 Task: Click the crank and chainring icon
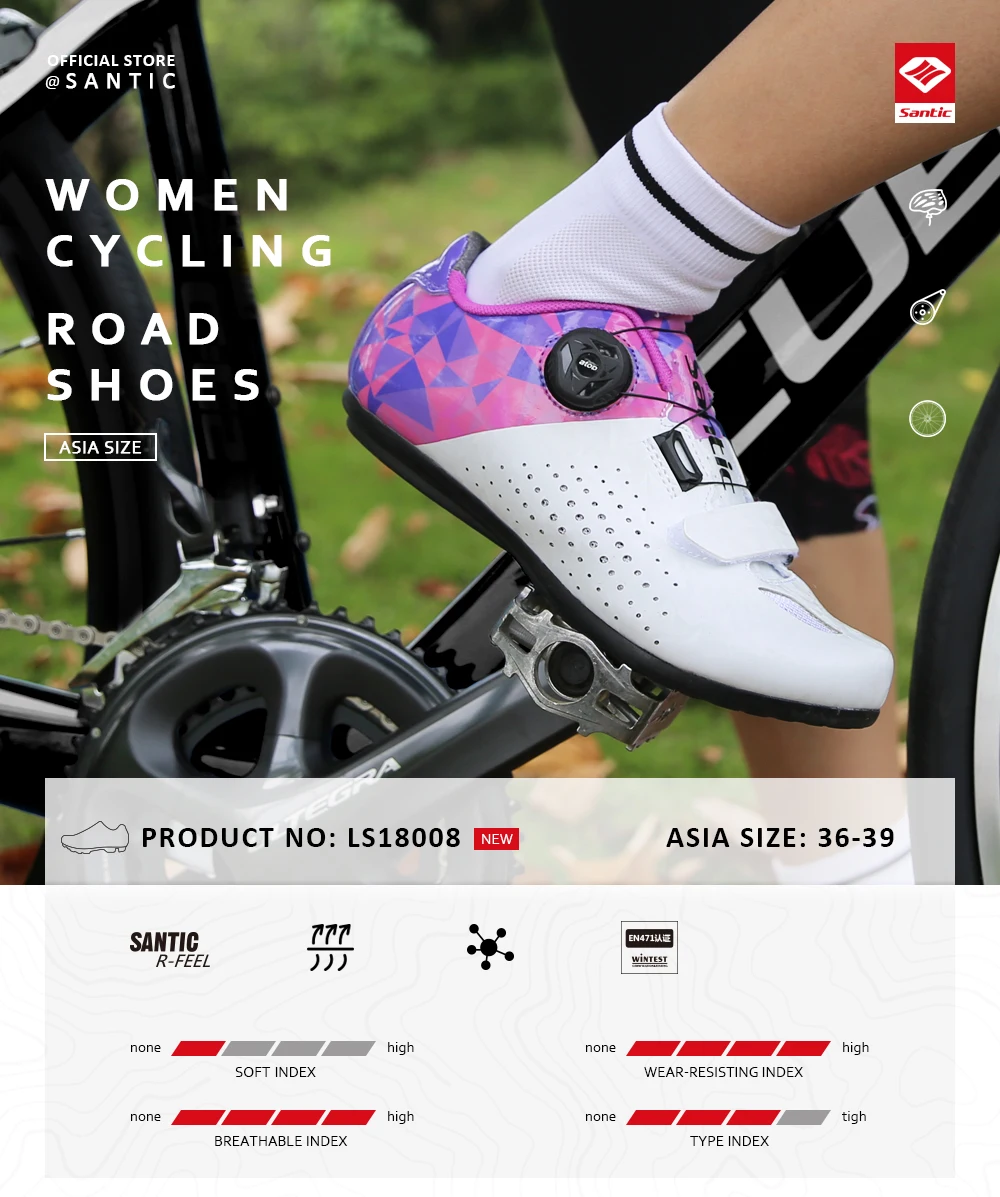pos(927,308)
